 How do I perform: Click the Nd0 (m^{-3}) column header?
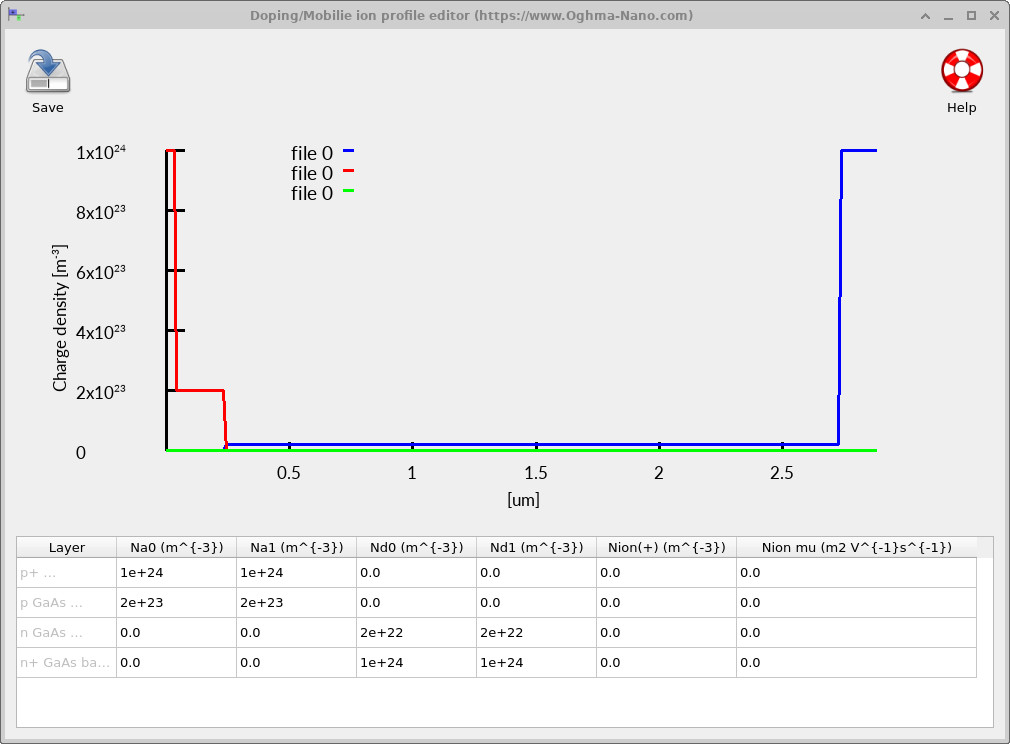(416, 548)
